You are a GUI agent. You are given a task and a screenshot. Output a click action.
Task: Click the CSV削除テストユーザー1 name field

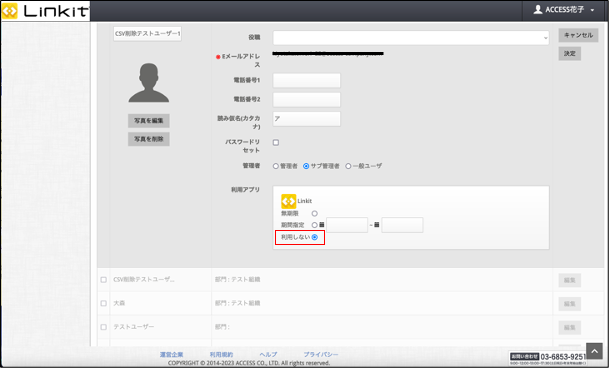(x=148, y=34)
